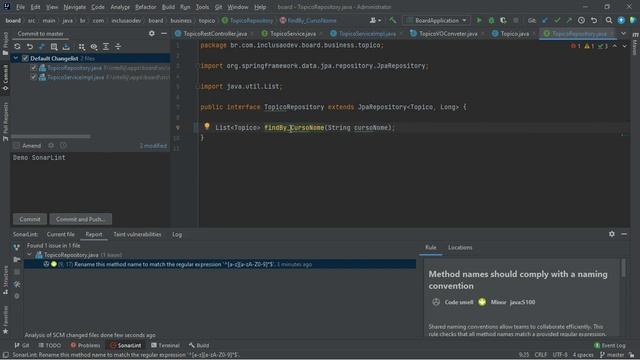Uncheck TopicoRepository.java in changelist
Viewport: 640px width, 360px height.
pyautogui.click(x=34, y=68)
